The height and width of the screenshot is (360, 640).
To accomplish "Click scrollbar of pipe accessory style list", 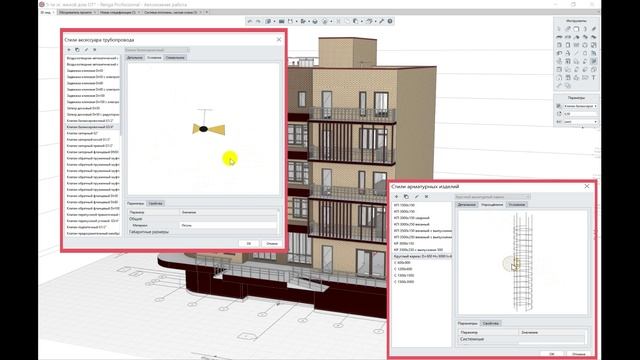I will tap(121, 96).
